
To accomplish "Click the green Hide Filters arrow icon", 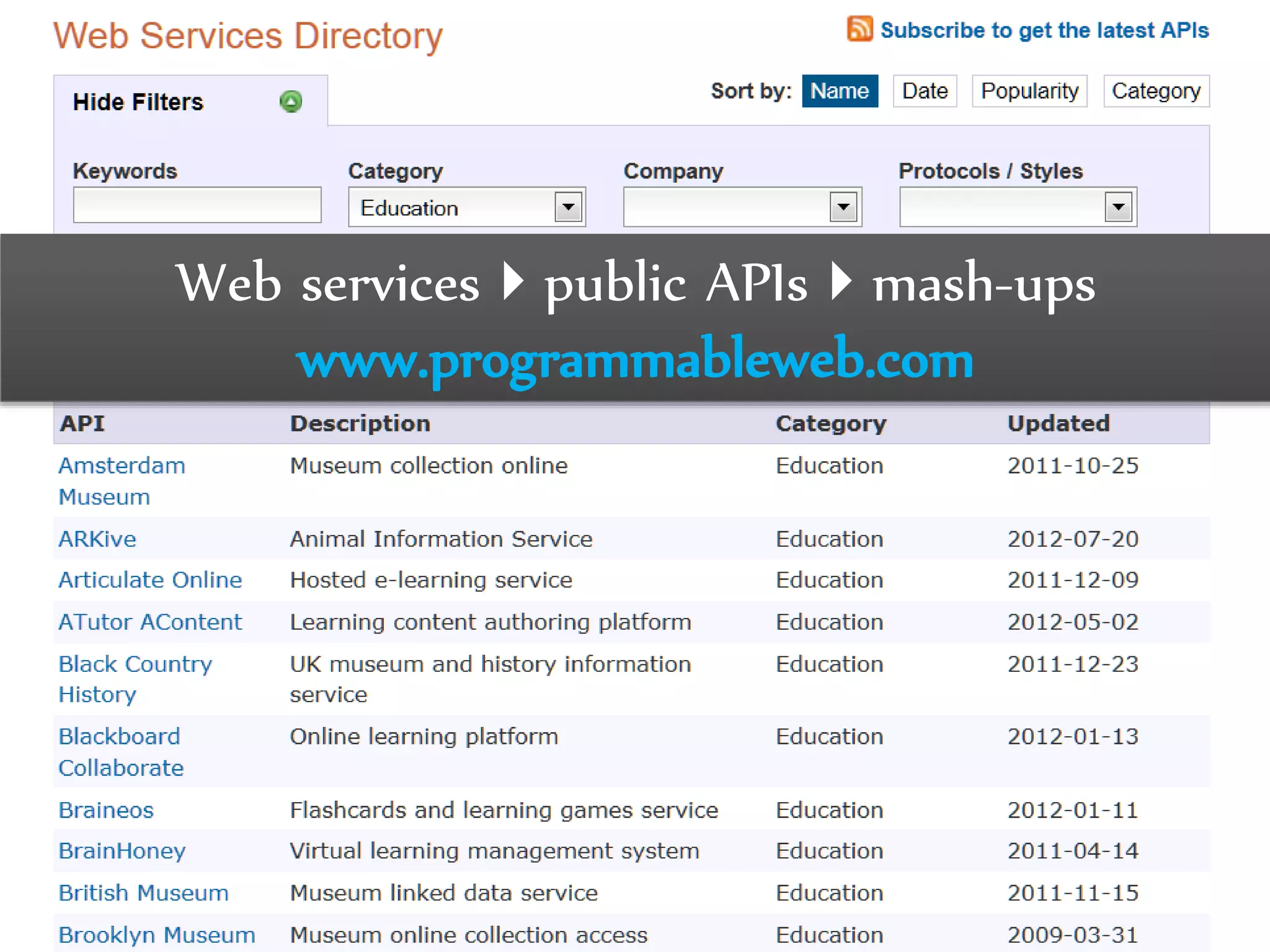I will pyautogui.click(x=291, y=101).
